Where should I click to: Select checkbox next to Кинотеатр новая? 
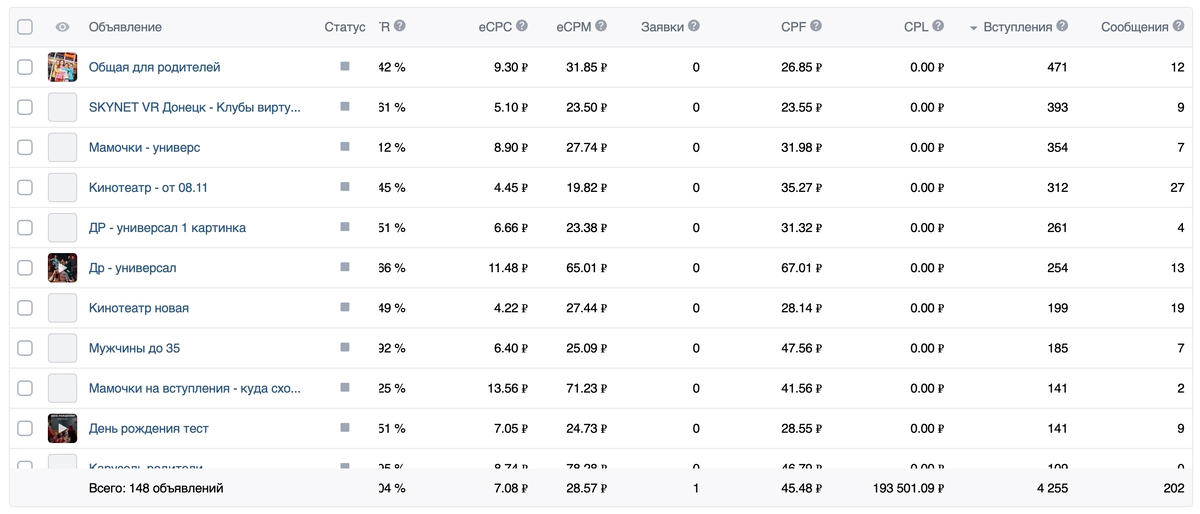tap(25, 308)
